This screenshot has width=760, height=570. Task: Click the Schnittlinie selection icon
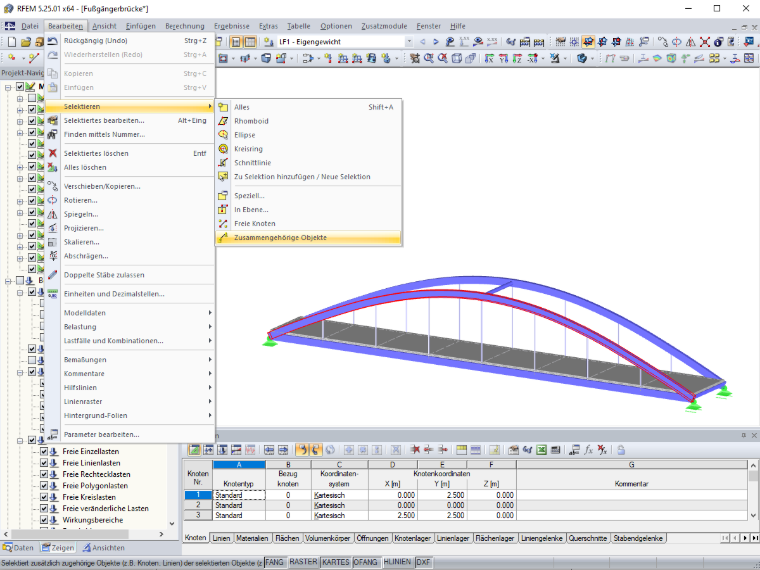pyautogui.click(x=223, y=162)
